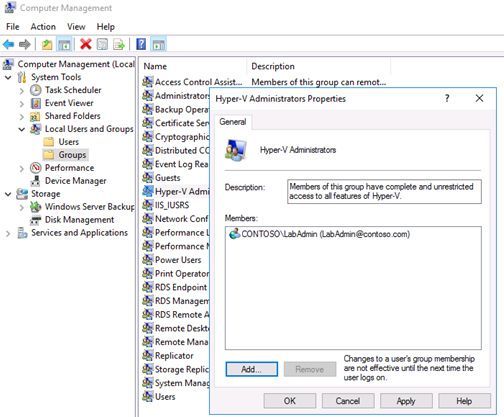The height and width of the screenshot is (417, 504).
Task: Click the Storage node icon
Action: [22, 194]
